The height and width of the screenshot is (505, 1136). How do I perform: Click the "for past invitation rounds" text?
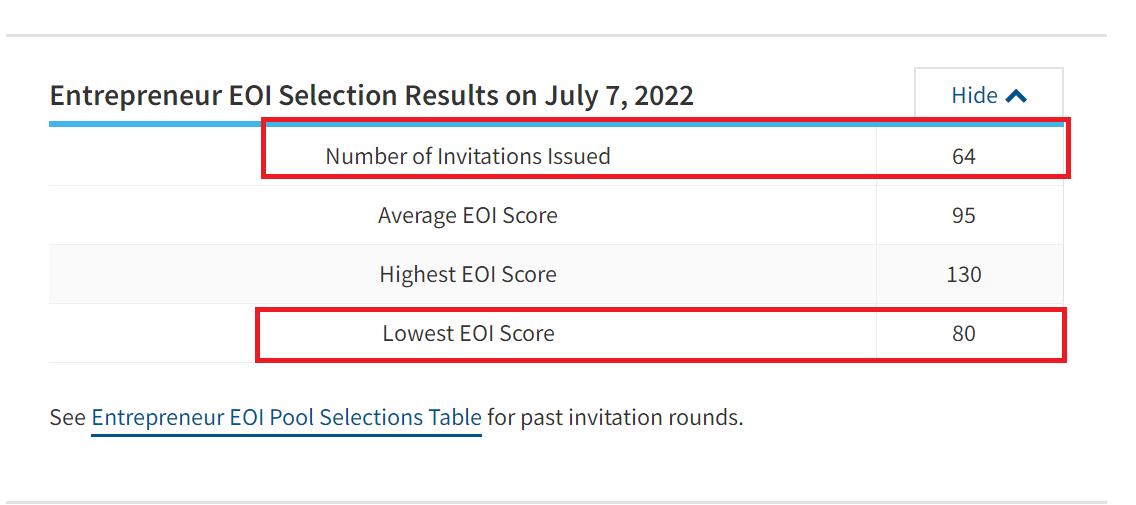pos(615,417)
